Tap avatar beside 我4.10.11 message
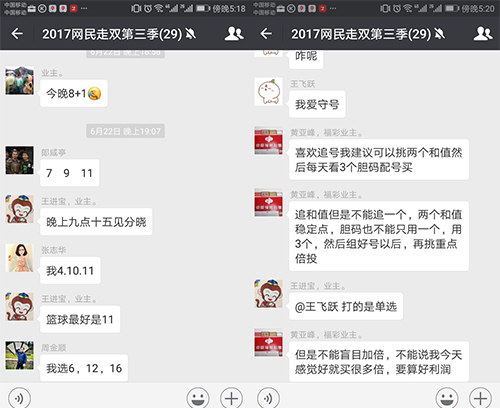This screenshot has height=408, width=500. pos(19,258)
